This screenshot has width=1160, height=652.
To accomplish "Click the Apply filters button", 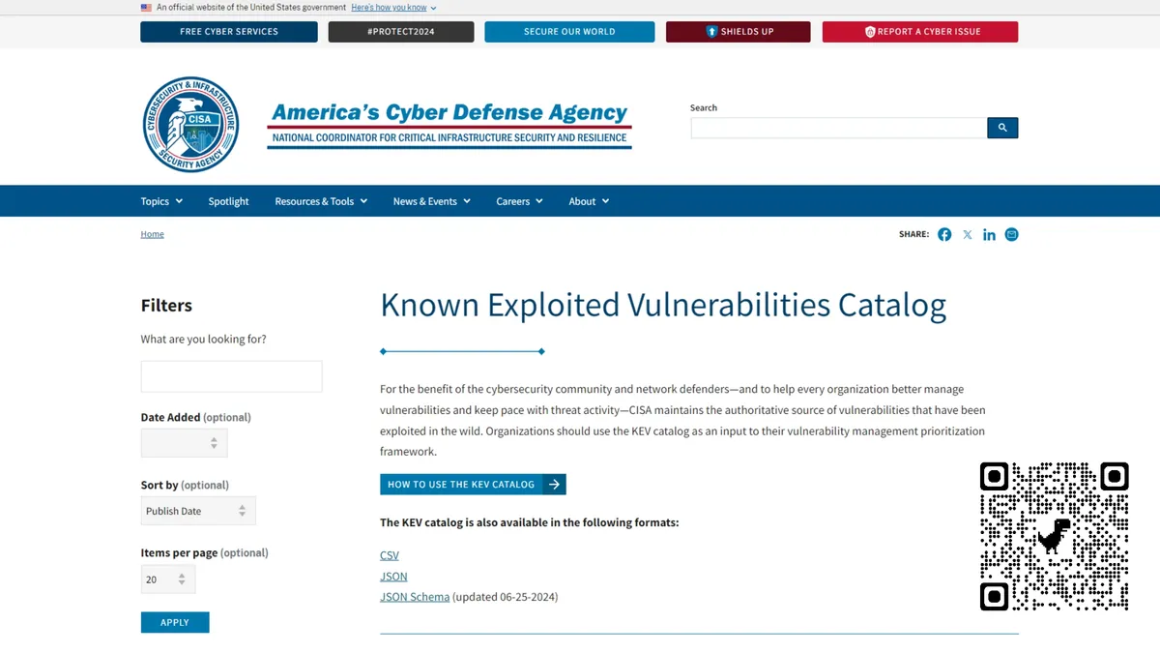I will (x=175, y=622).
